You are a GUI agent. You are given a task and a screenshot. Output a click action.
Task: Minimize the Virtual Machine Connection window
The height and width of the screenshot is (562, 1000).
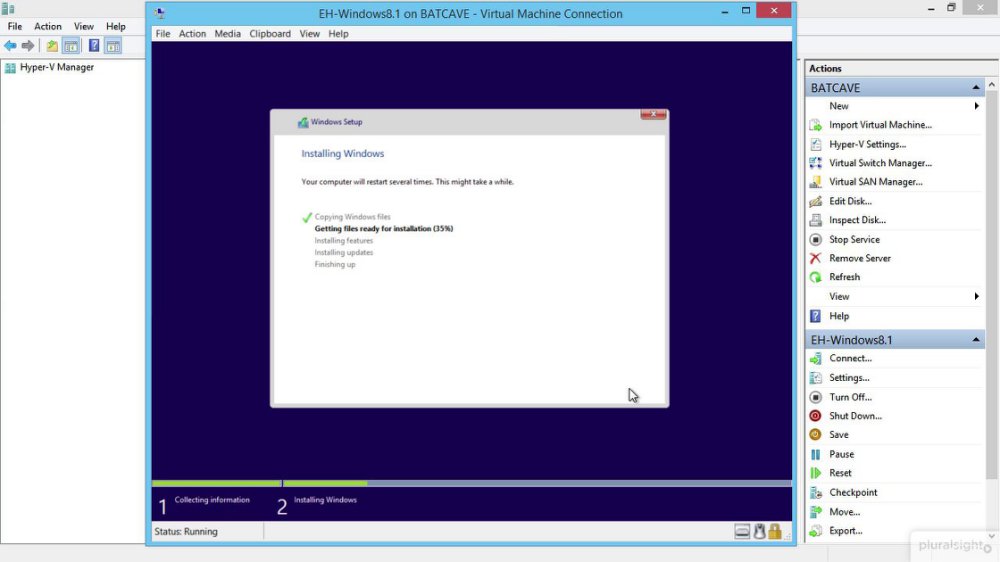click(724, 11)
